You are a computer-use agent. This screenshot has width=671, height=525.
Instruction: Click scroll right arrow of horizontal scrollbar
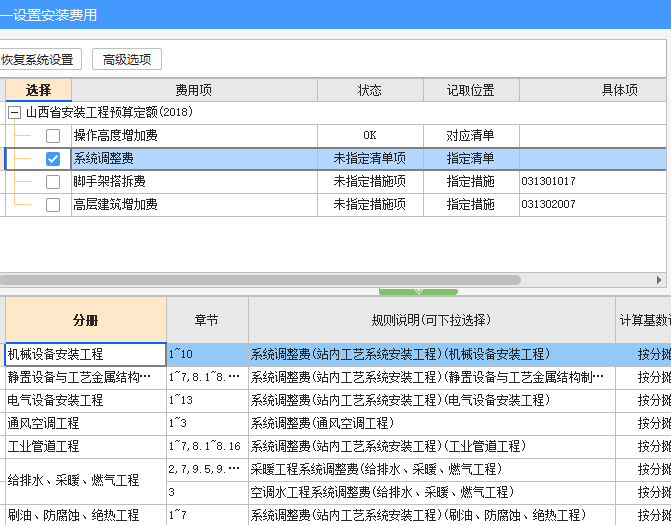pyautogui.click(x=659, y=280)
